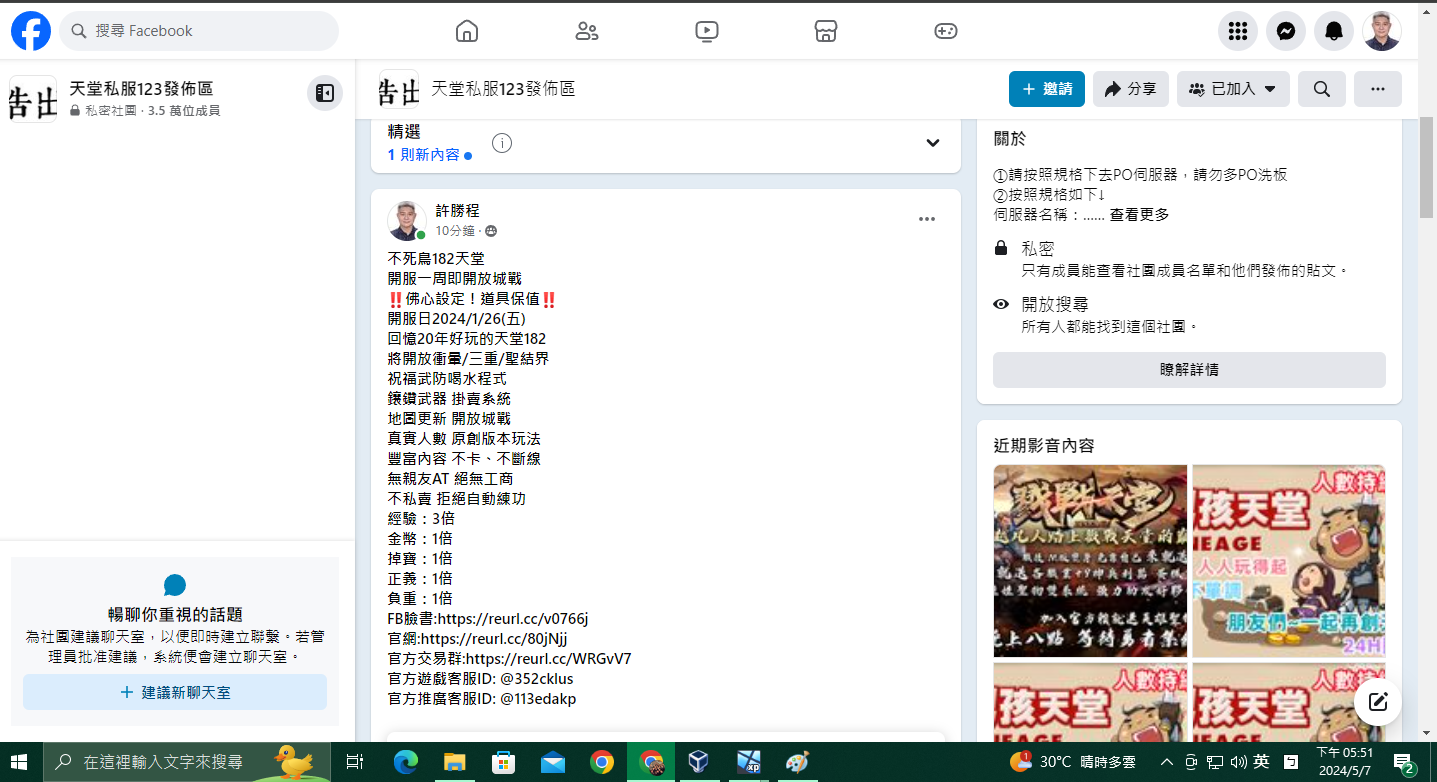Click the info icon next to 精選
The image size is (1437, 782).
(502, 143)
